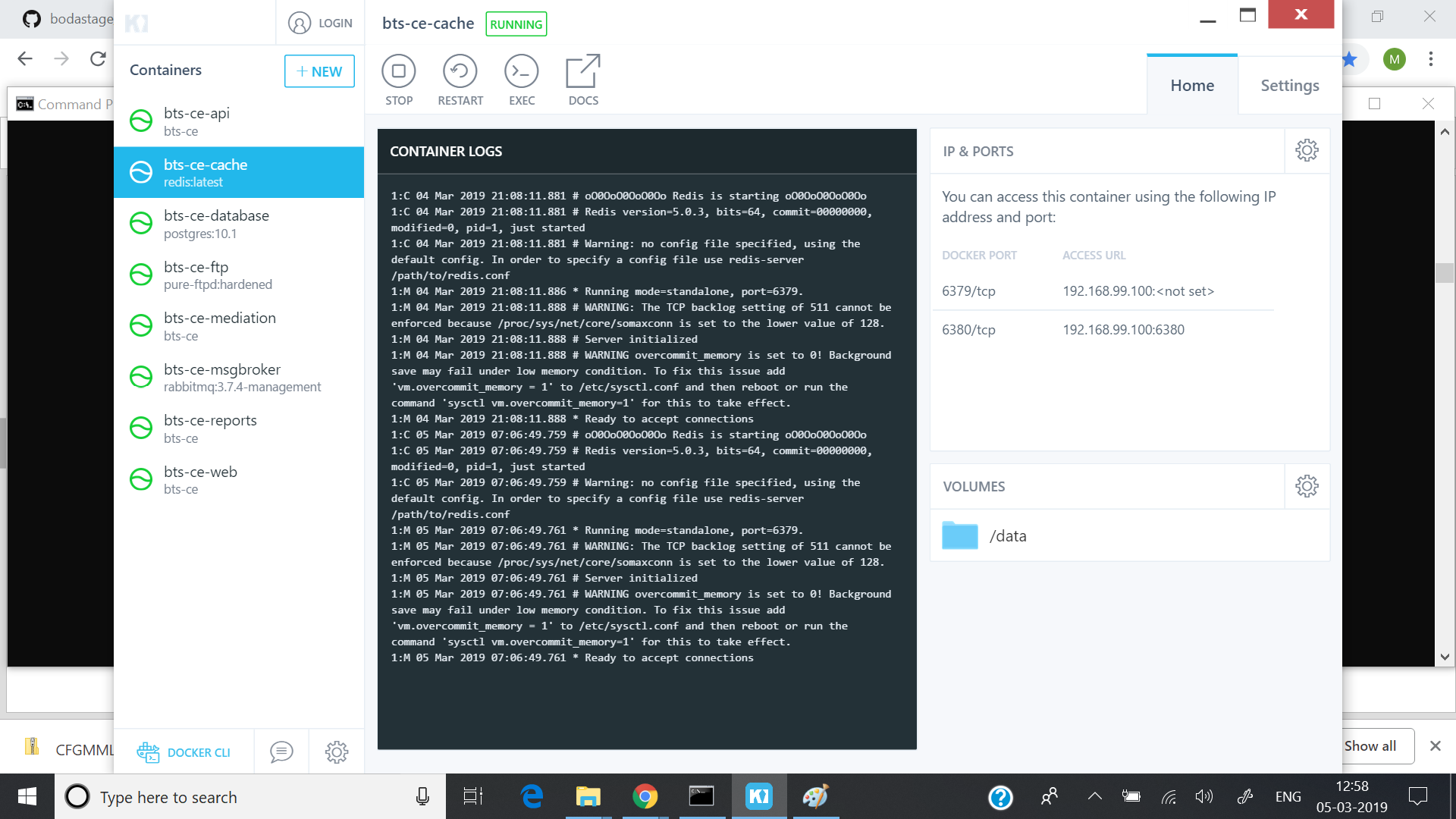This screenshot has width=1456, height=819.
Task: Open feedback chat bubble icon
Action: (281, 752)
